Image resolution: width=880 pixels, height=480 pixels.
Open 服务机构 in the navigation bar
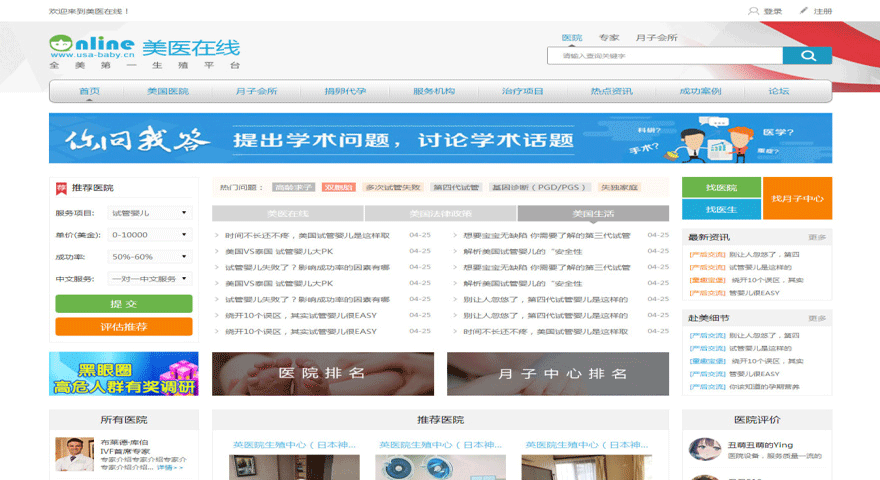tap(434, 91)
